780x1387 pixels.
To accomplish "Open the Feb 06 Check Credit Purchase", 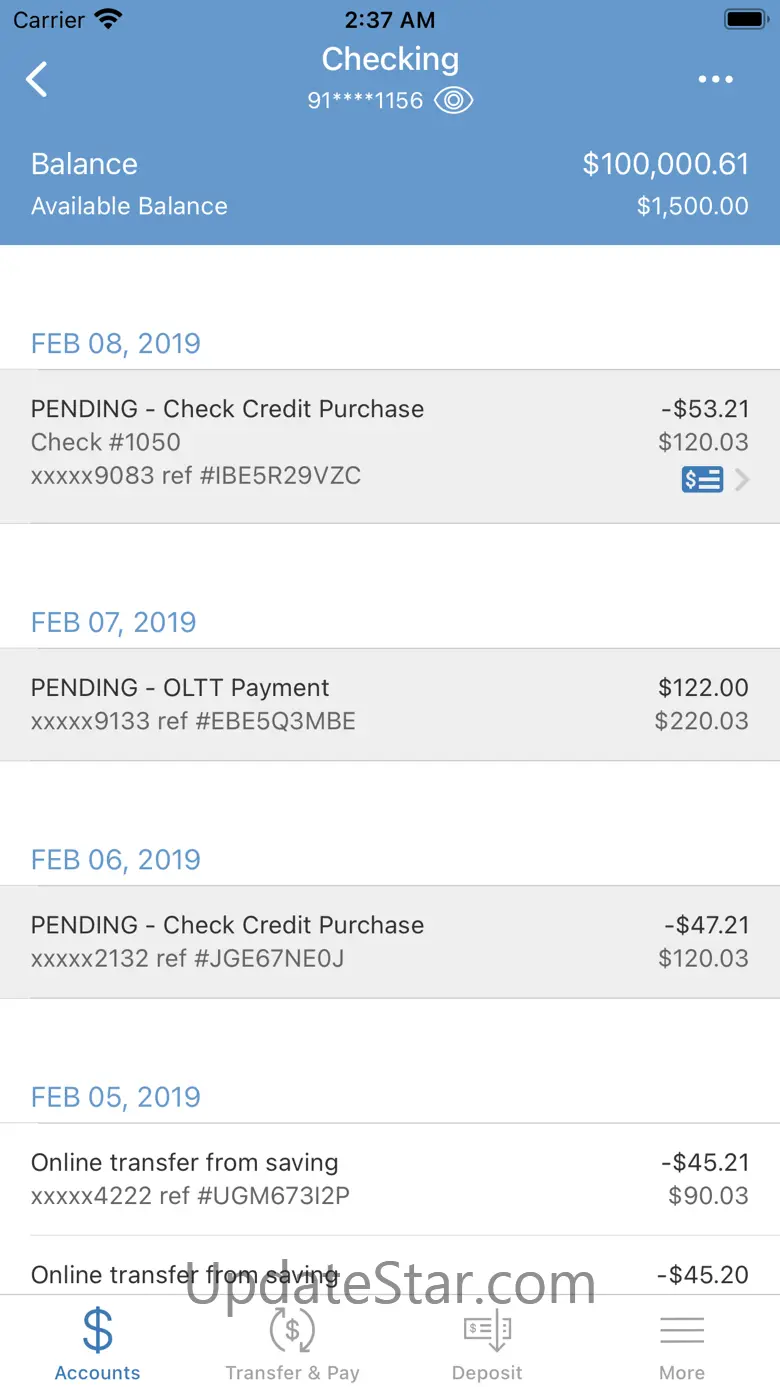I will 390,941.
